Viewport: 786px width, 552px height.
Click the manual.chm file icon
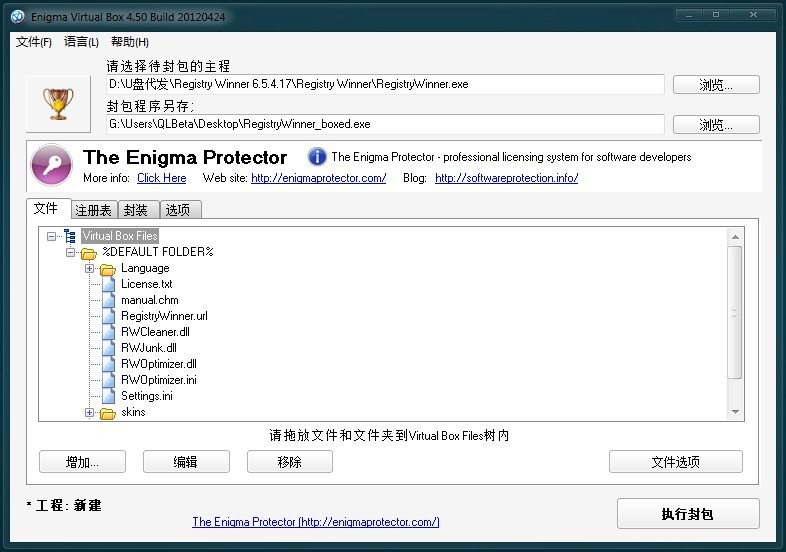click(x=108, y=300)
